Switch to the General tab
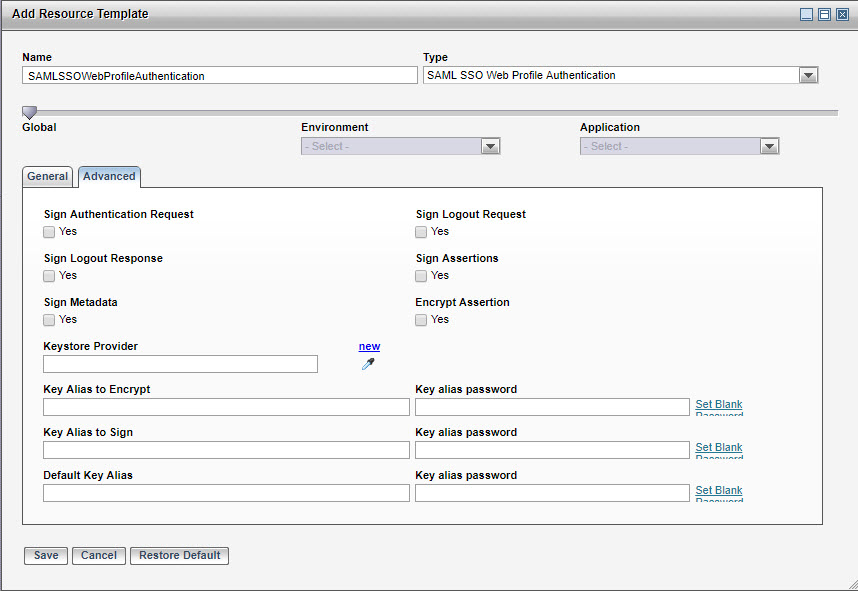This screenshot has width=858, height=591. [47, 177]
